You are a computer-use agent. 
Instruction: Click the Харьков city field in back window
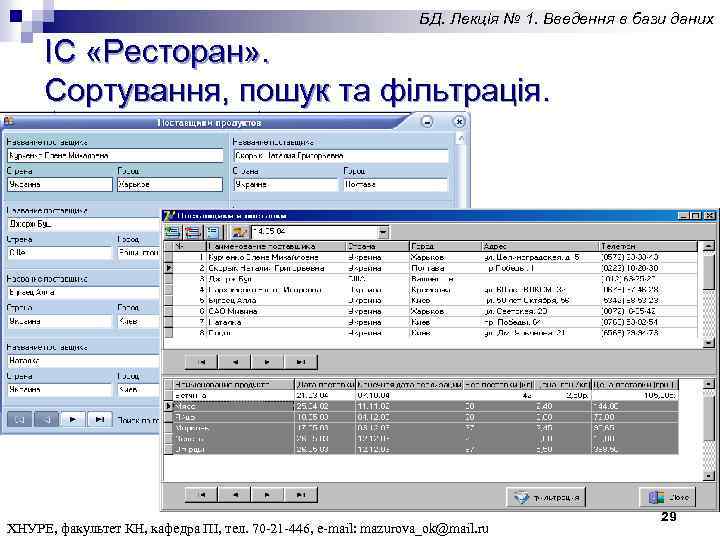coord(169,184)
